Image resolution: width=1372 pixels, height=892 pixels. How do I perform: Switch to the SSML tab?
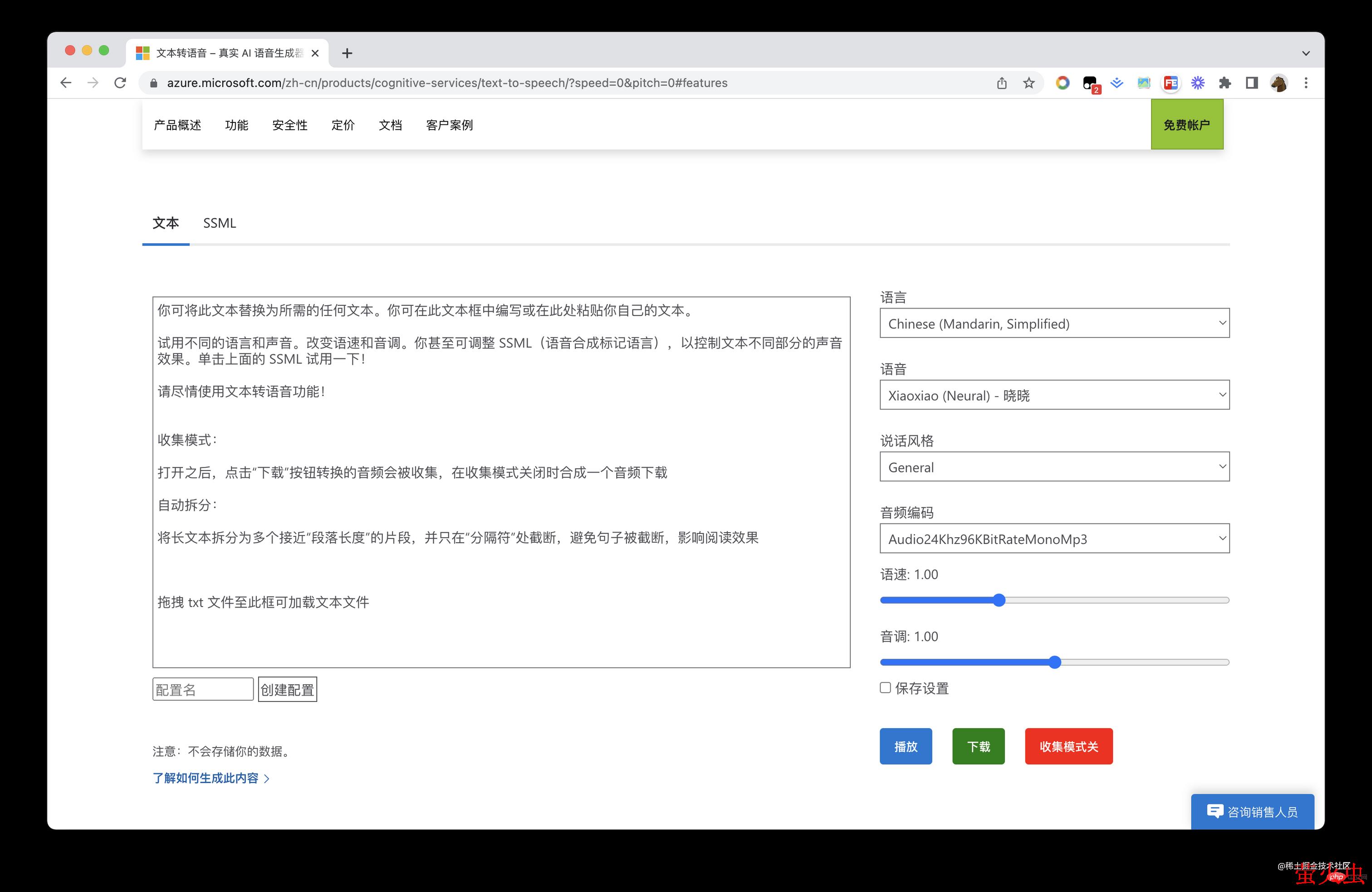point(219,223)
